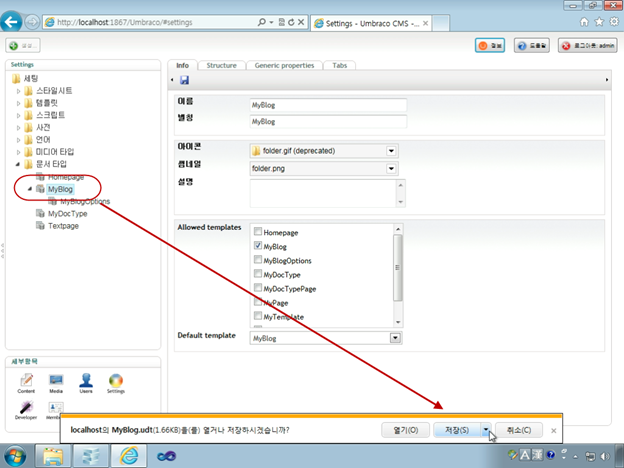Open Visual Studio infinity taskbar icon

coord(166,456)
